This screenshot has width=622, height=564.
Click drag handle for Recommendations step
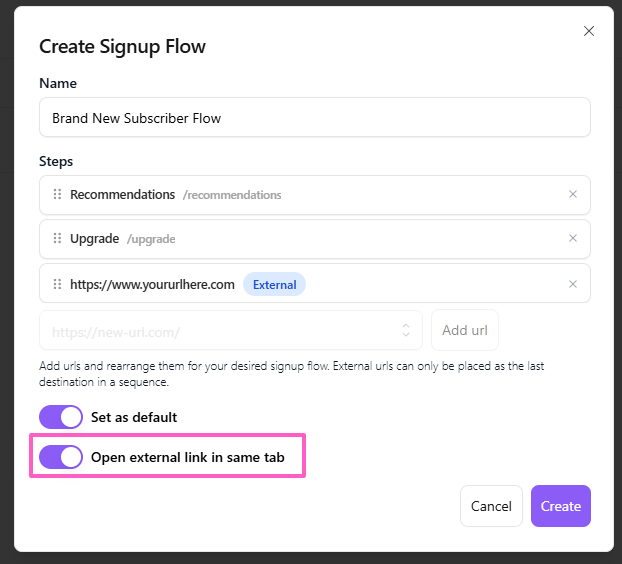(57, 195)
